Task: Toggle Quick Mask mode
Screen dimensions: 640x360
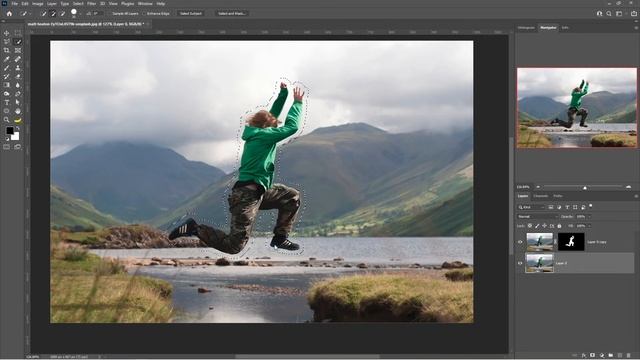Action: (x=7, y=147)
